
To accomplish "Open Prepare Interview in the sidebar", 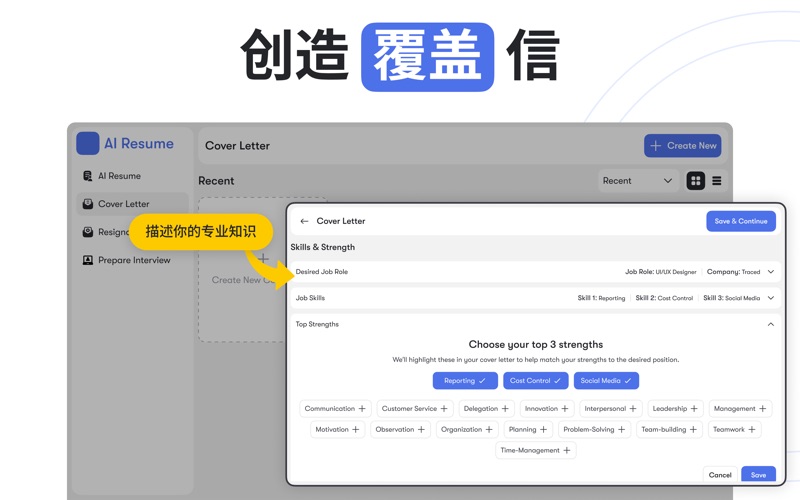I will (132, 260).
